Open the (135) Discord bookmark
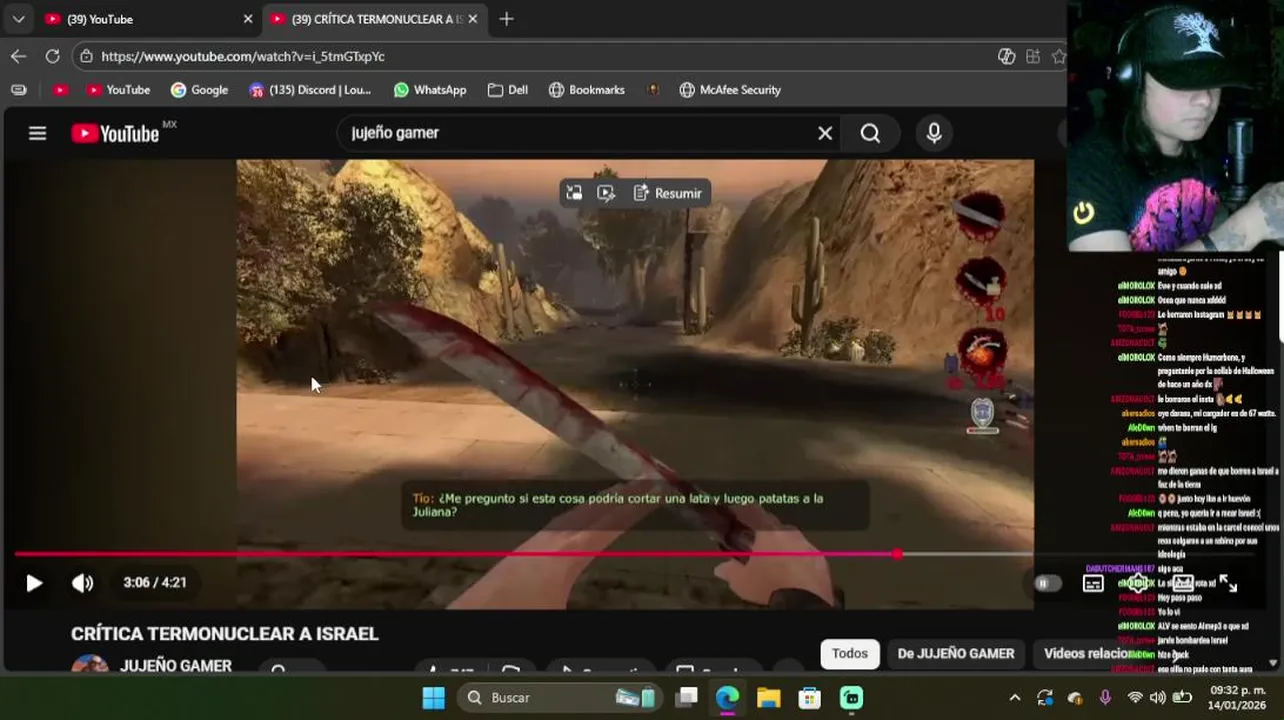The height and width of the screenshot is (720, 1284). coord(310,90)
